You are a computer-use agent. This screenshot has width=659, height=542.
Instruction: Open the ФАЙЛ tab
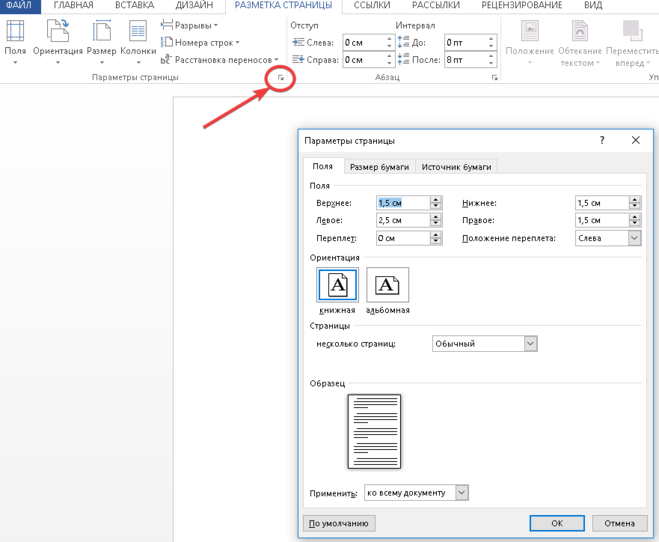pyautogui.click(x=19, y=5)
